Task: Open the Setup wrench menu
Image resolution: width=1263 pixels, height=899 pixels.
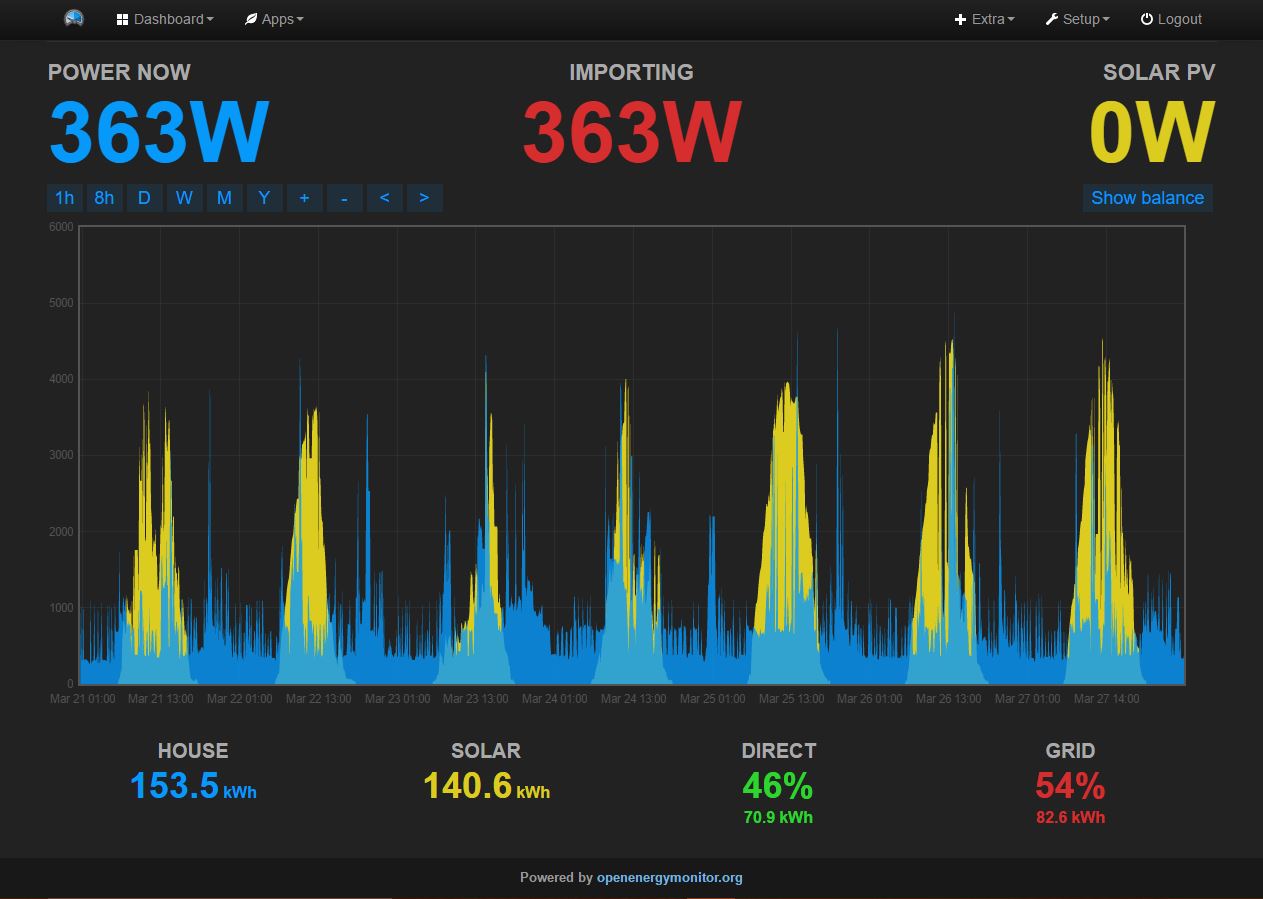Action: coord(1077,19)
